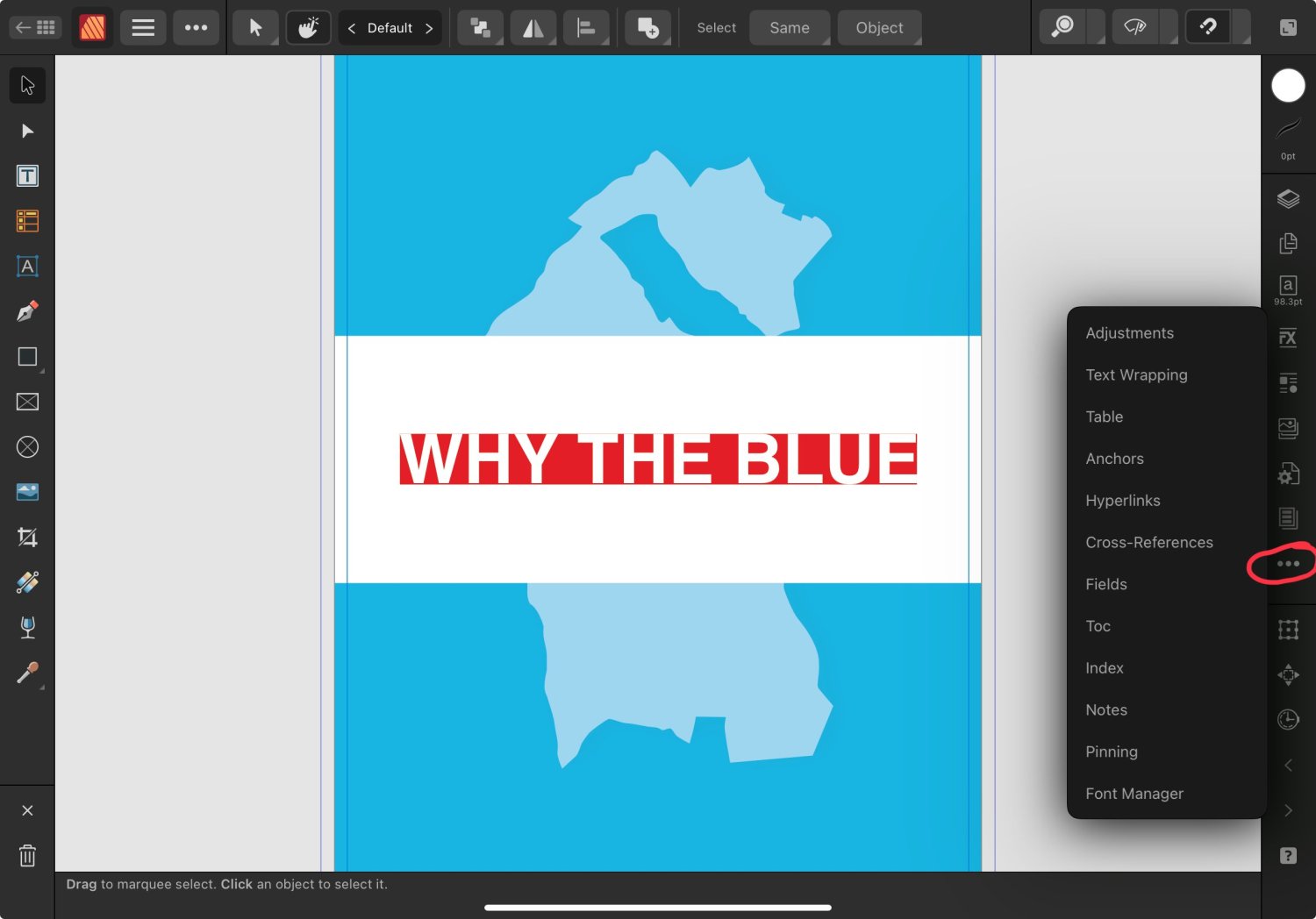1316x919 pixels.
Task: Select the Transparency wine glass tool
Action: [x=27, y=627]
